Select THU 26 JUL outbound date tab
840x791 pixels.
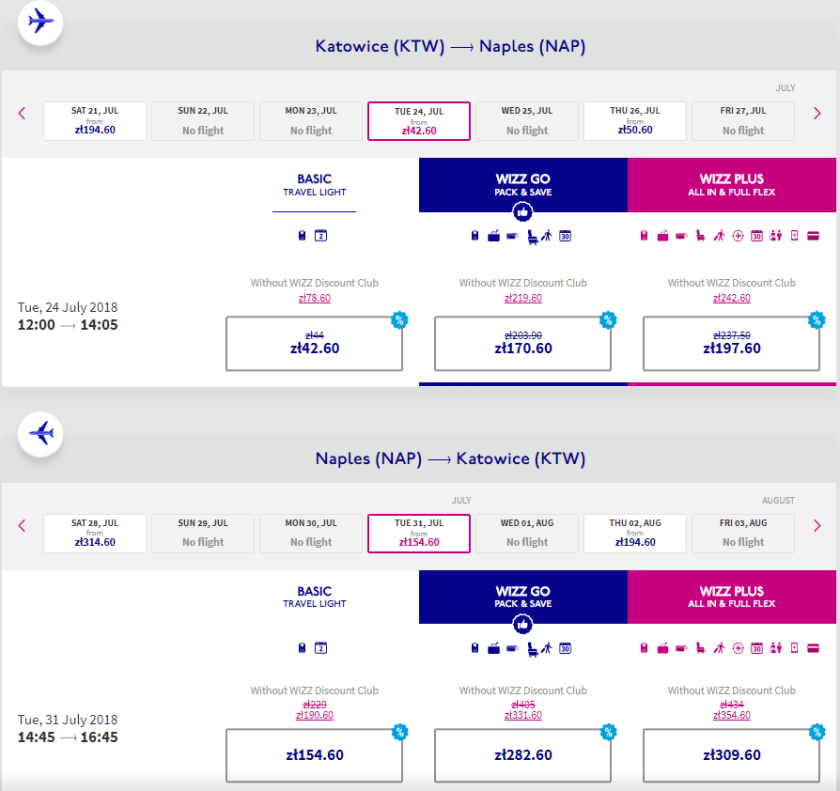click(x=635, y=121)
